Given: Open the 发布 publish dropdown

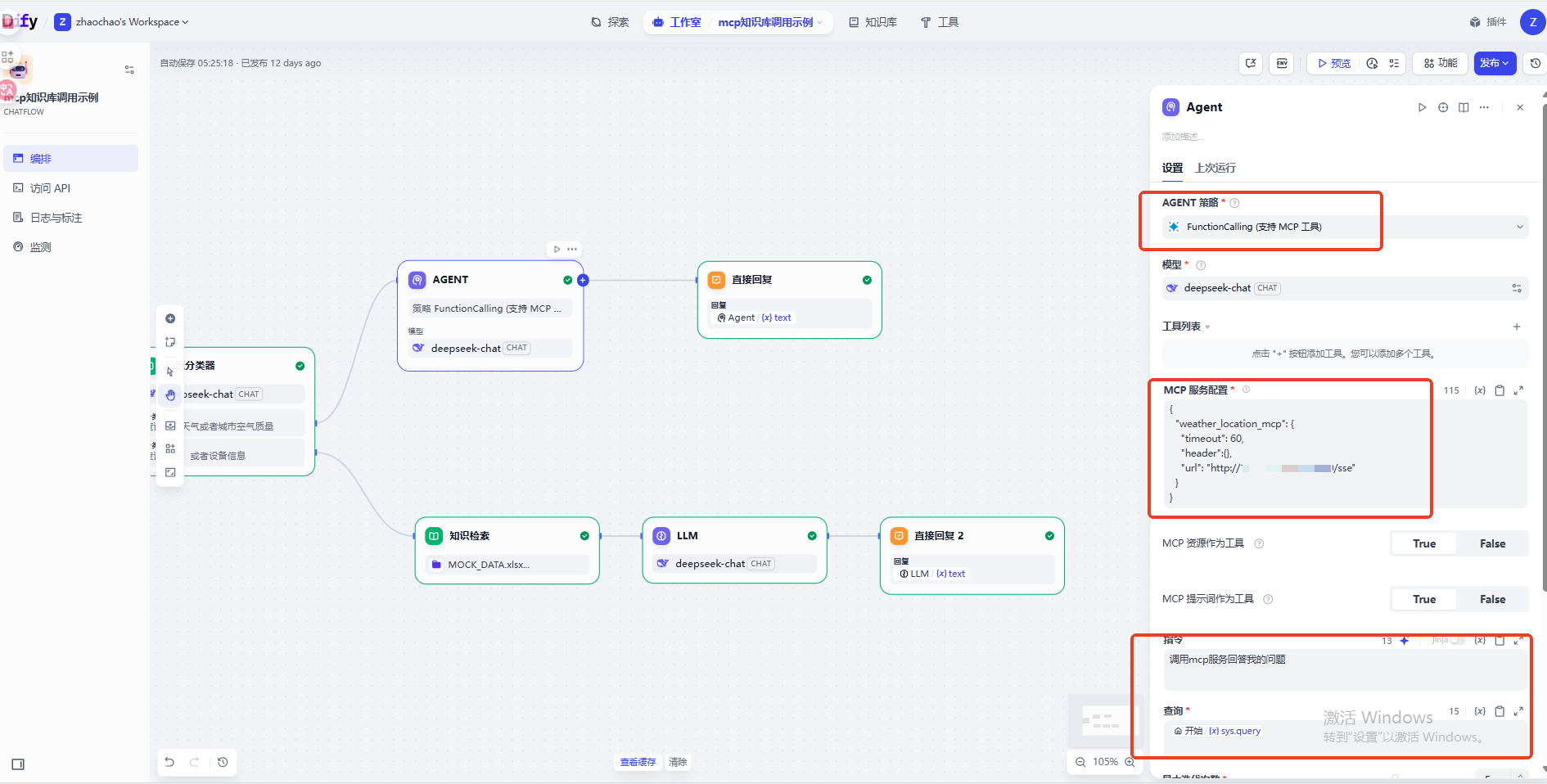Looking at the screenshot, I should coord(1495,63).
